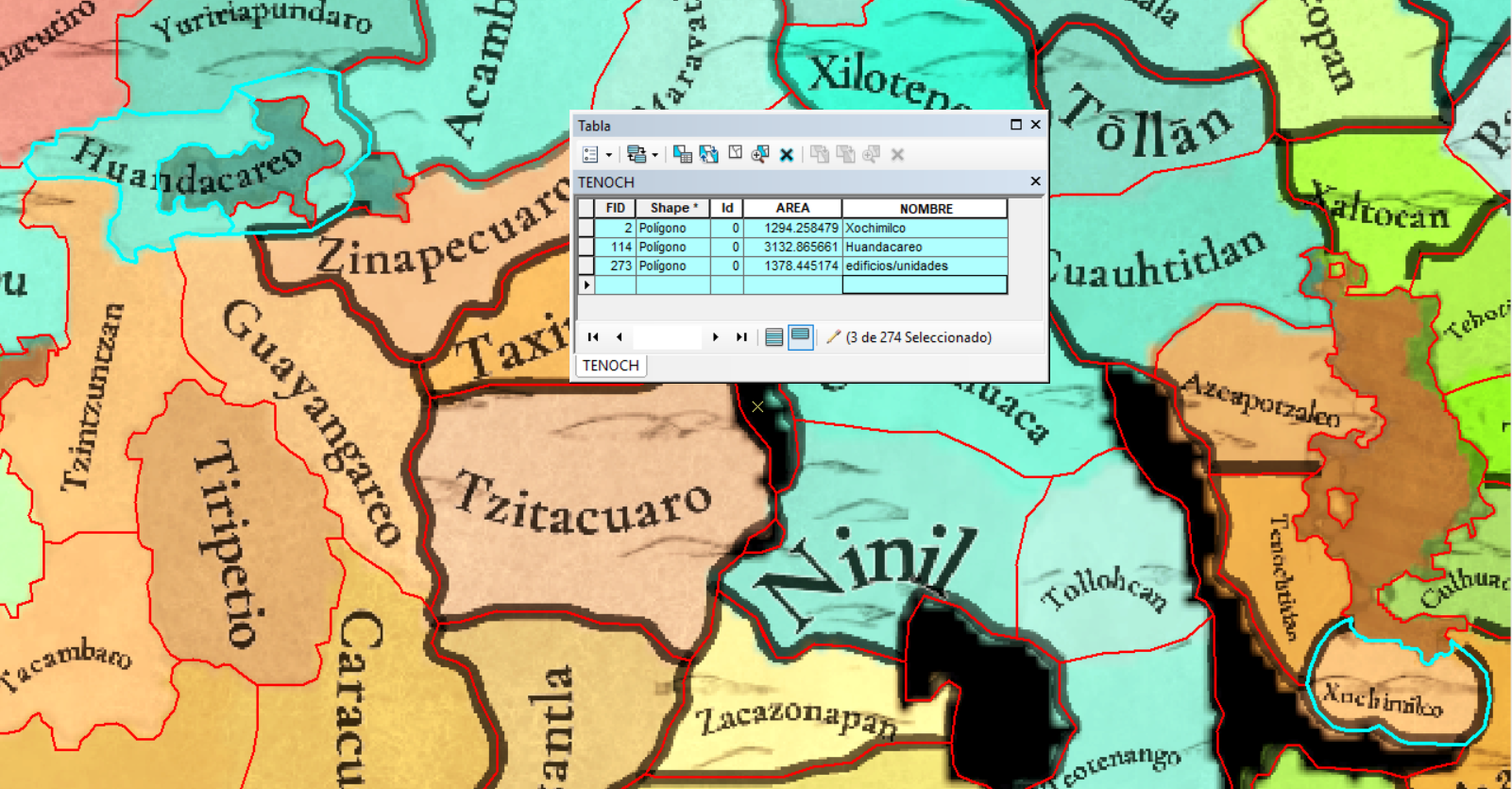Open the Related Tables icon
Image resolution: width=1512 pixels, height=789 pixels.
coord(637,154)
